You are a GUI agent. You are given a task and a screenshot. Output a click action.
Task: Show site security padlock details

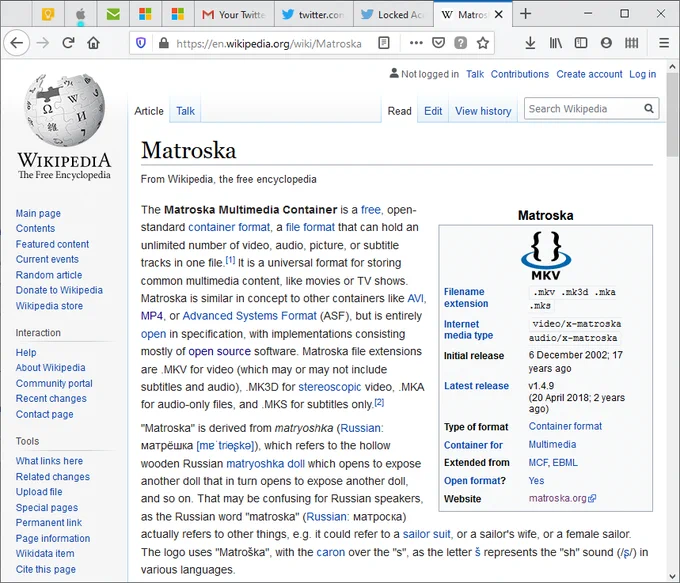coord(163,43)
